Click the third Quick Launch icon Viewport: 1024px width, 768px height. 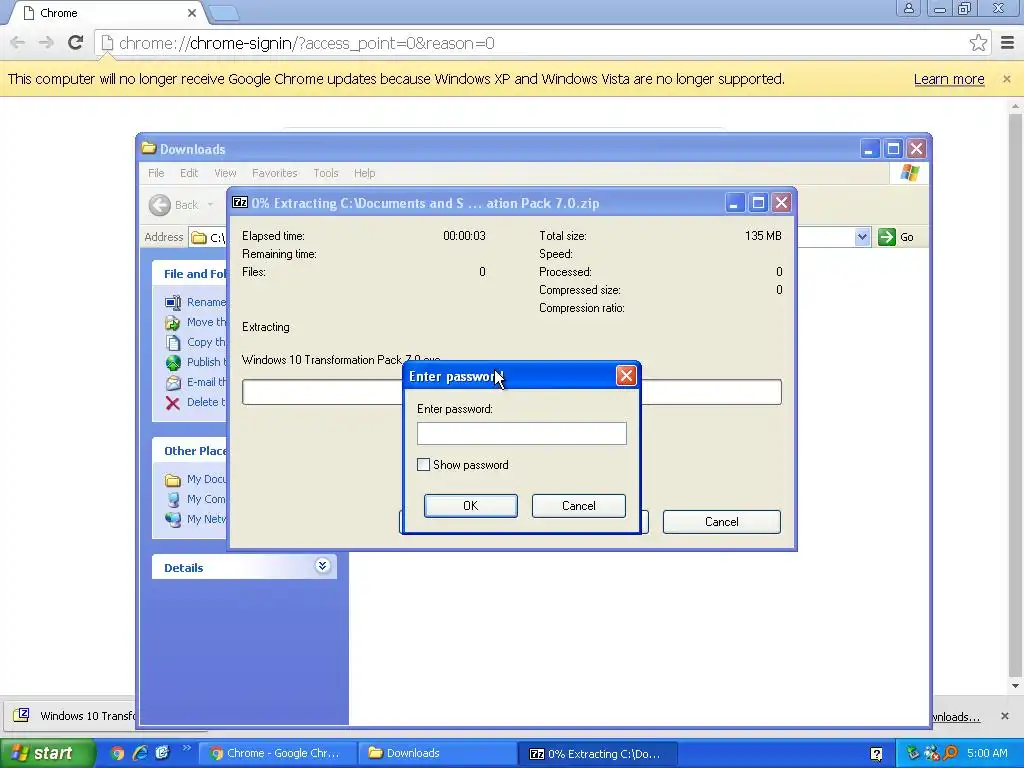click(x=162, y=753)
